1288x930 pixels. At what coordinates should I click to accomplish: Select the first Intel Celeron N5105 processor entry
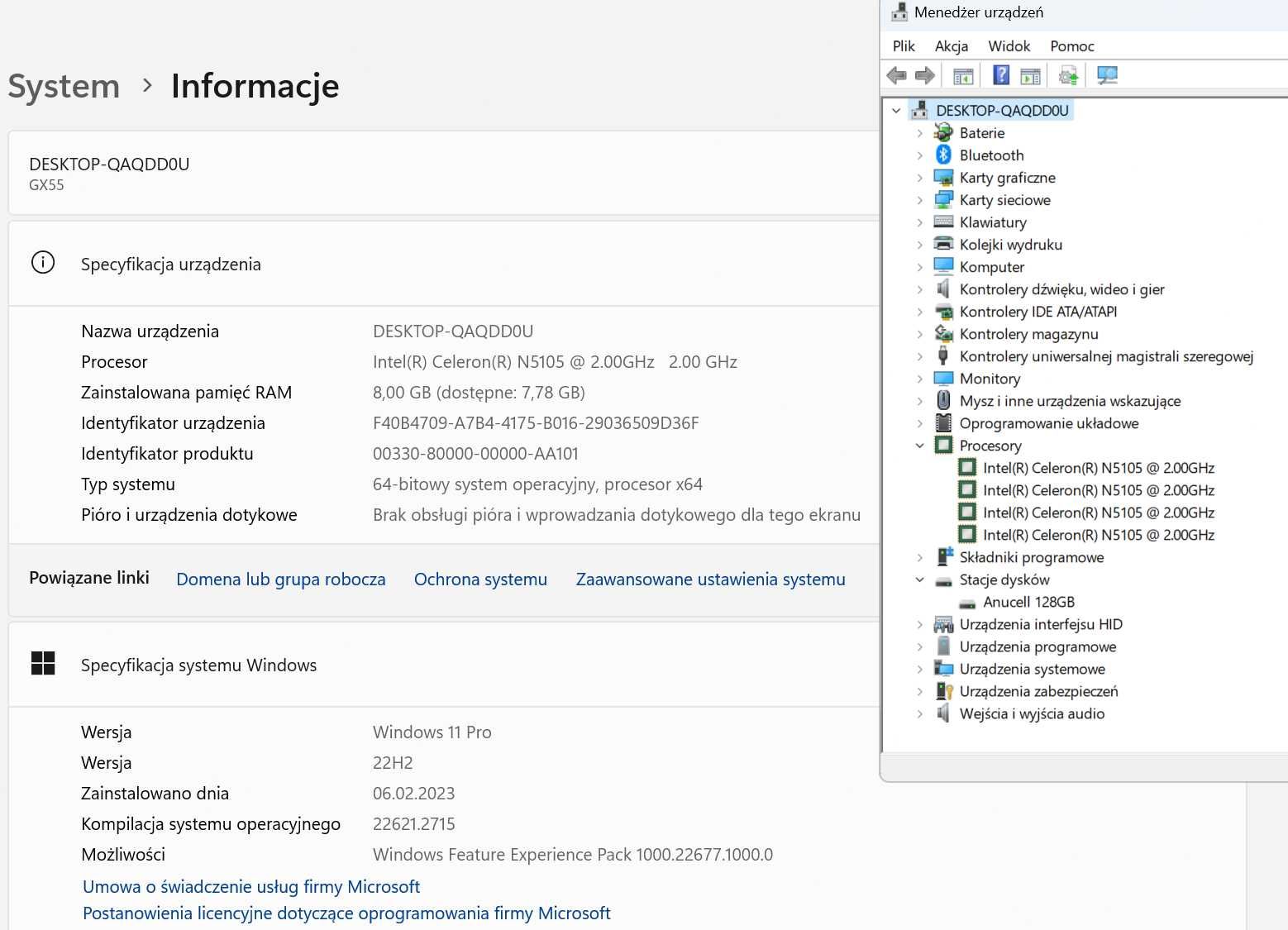(1098, 468)
